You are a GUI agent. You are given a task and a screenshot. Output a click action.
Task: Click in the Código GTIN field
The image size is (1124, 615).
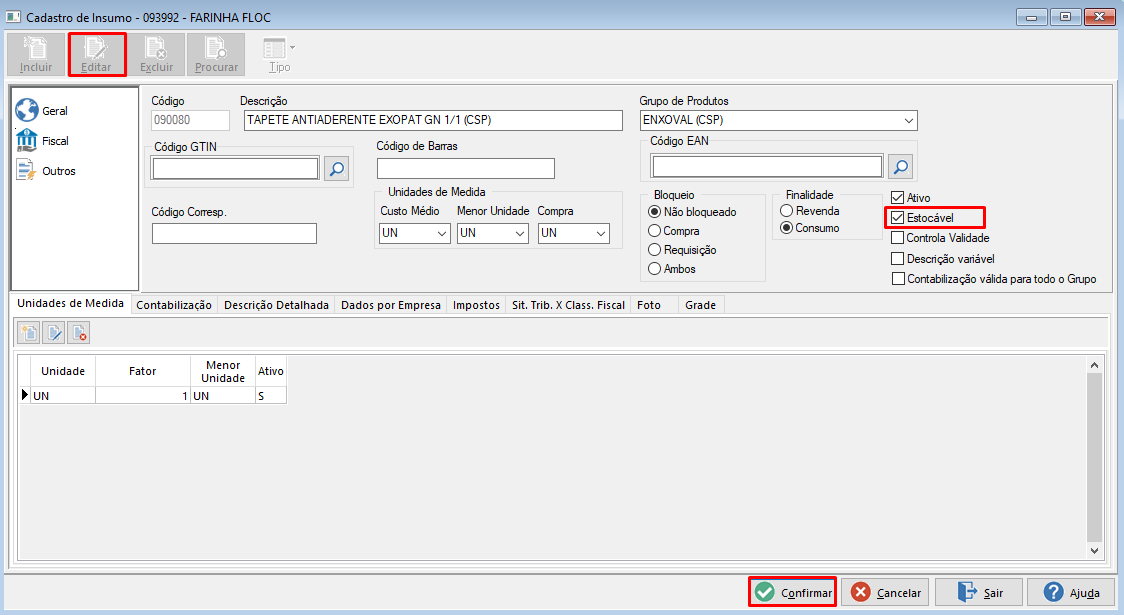[235, 168]
